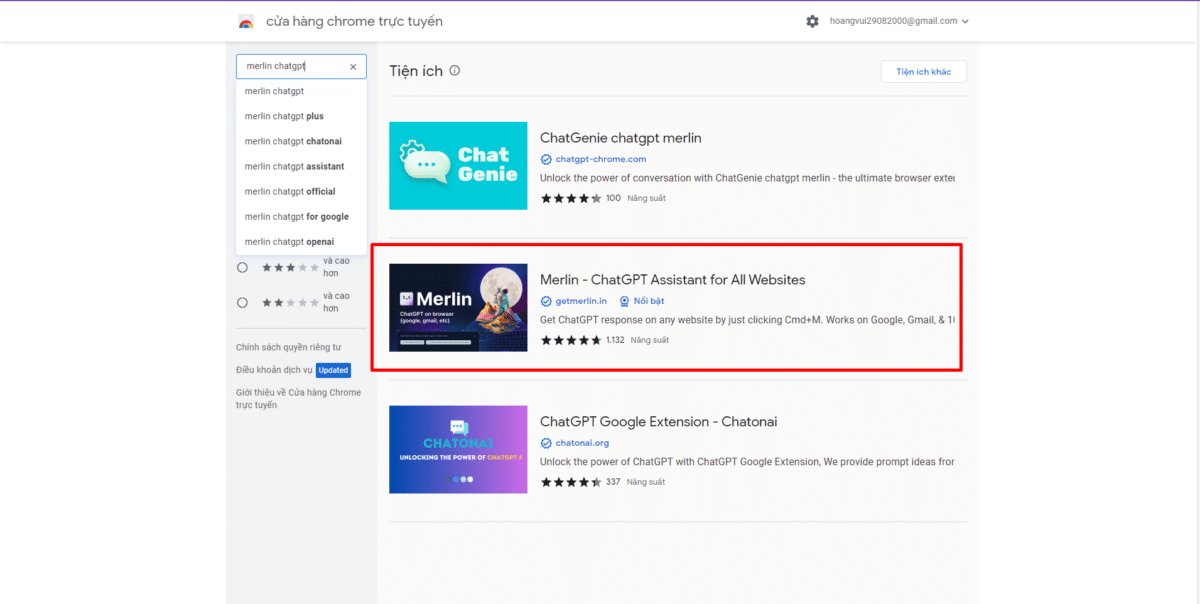Expand the account dropdown by email address
Viewport: 1200px width, 604px height.
pos(898,21)
